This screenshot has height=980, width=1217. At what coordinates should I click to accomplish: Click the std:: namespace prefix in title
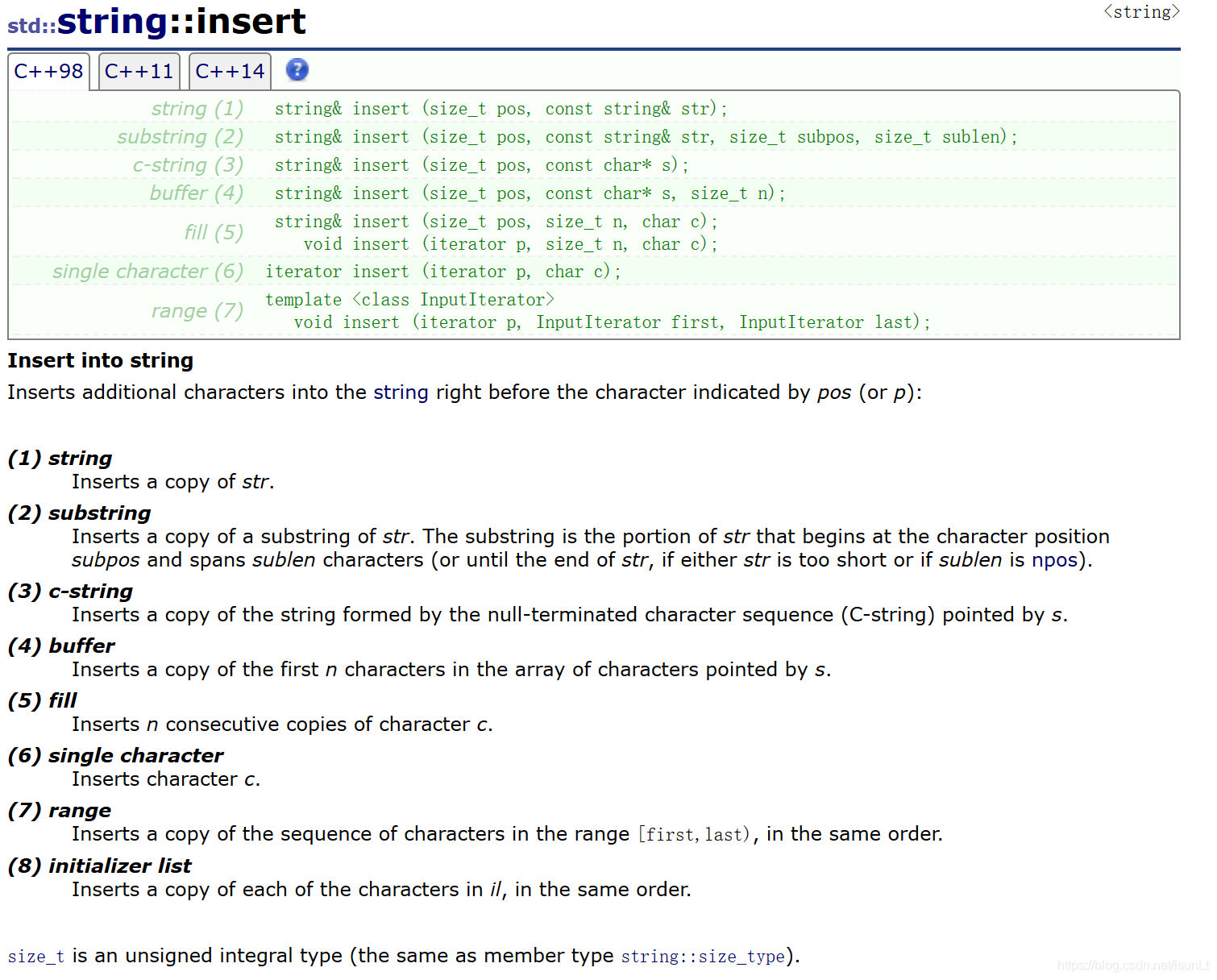[32, 26]
